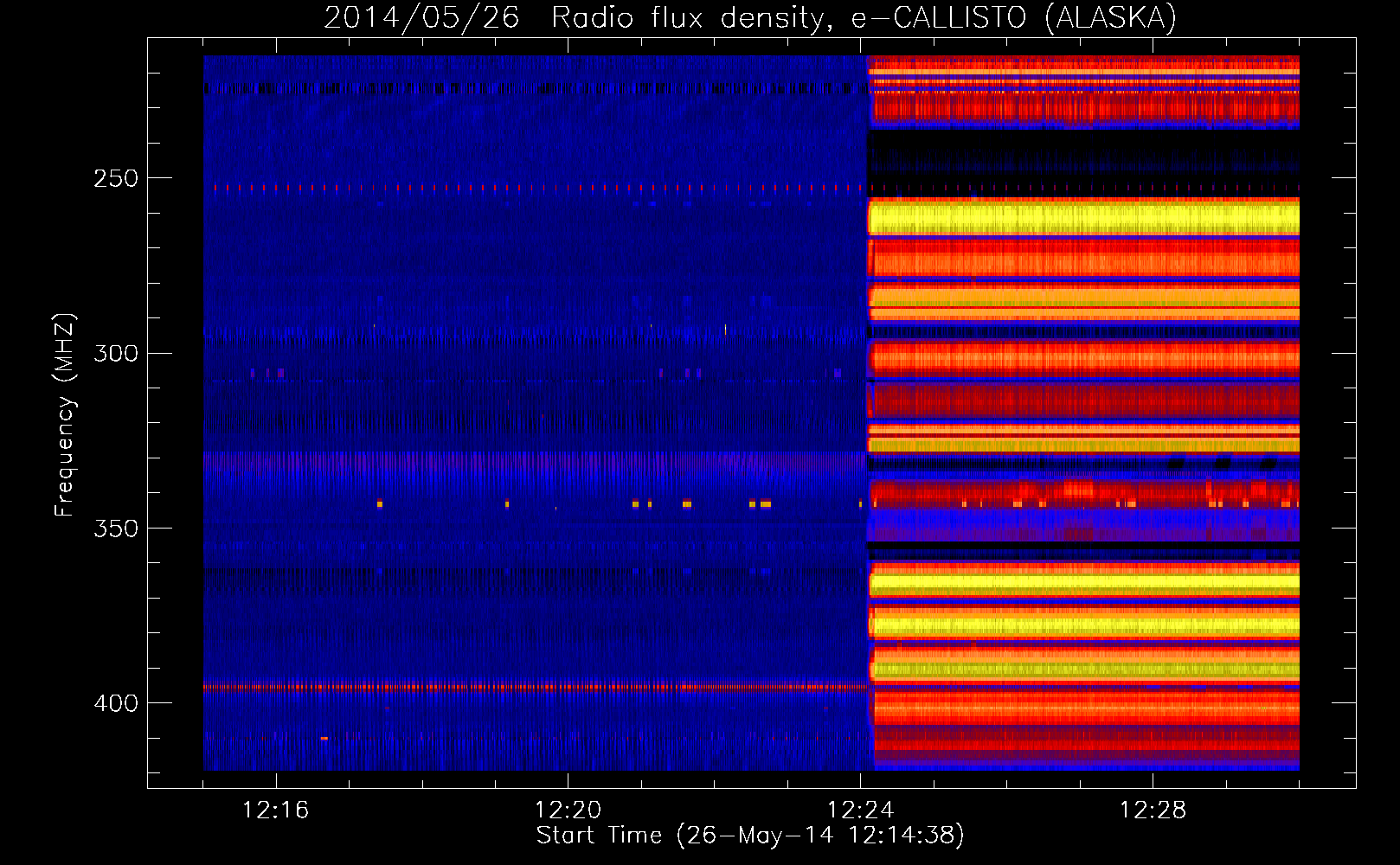The image size is (1400, 865).
Task: Click the bright yellow band just below 250 MHz
Action: point(1083,218)
